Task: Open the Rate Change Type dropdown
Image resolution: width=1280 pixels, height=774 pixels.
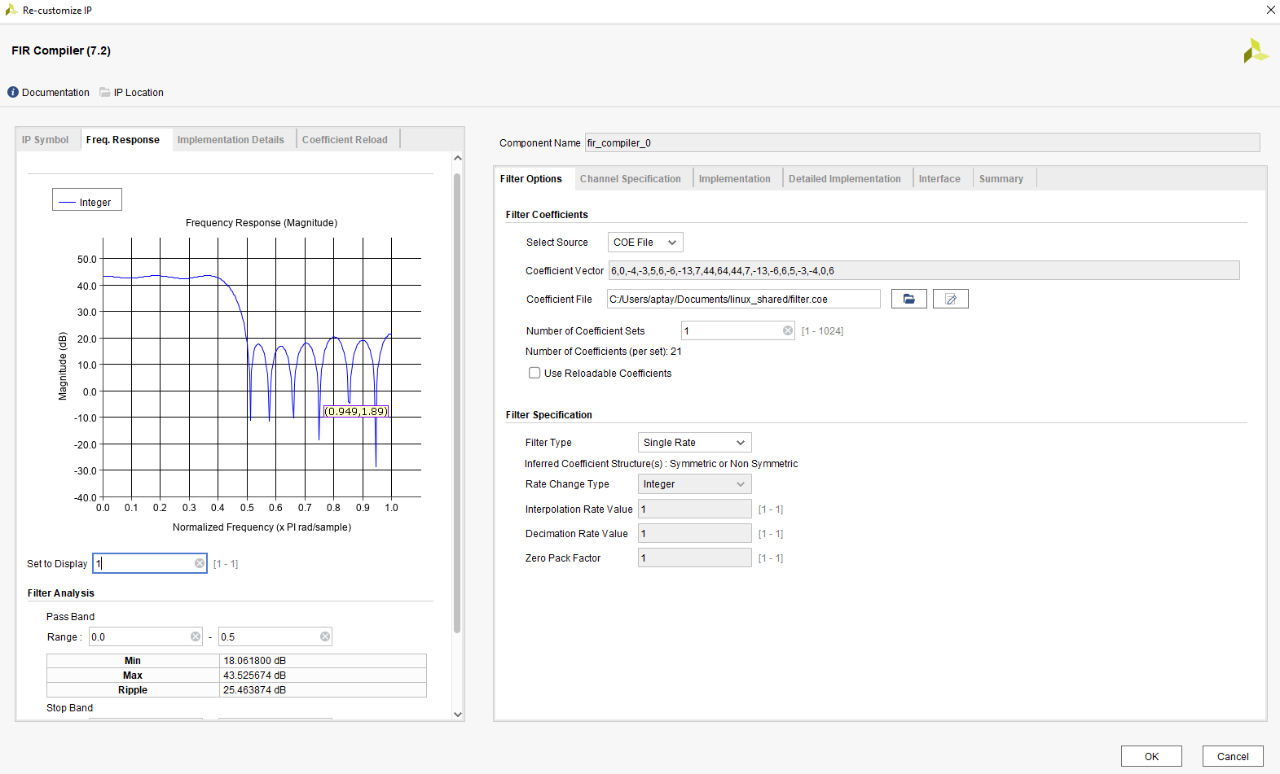Action: tap(694, 484)
